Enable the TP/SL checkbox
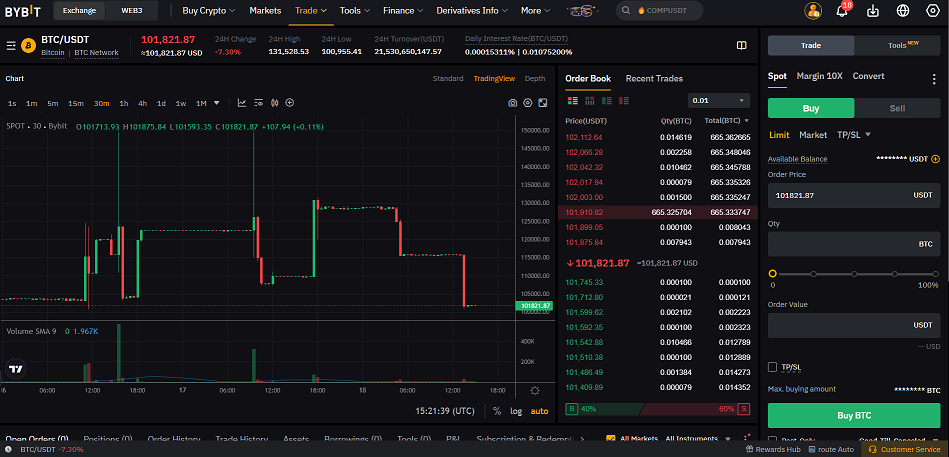 tap(772, 367)
